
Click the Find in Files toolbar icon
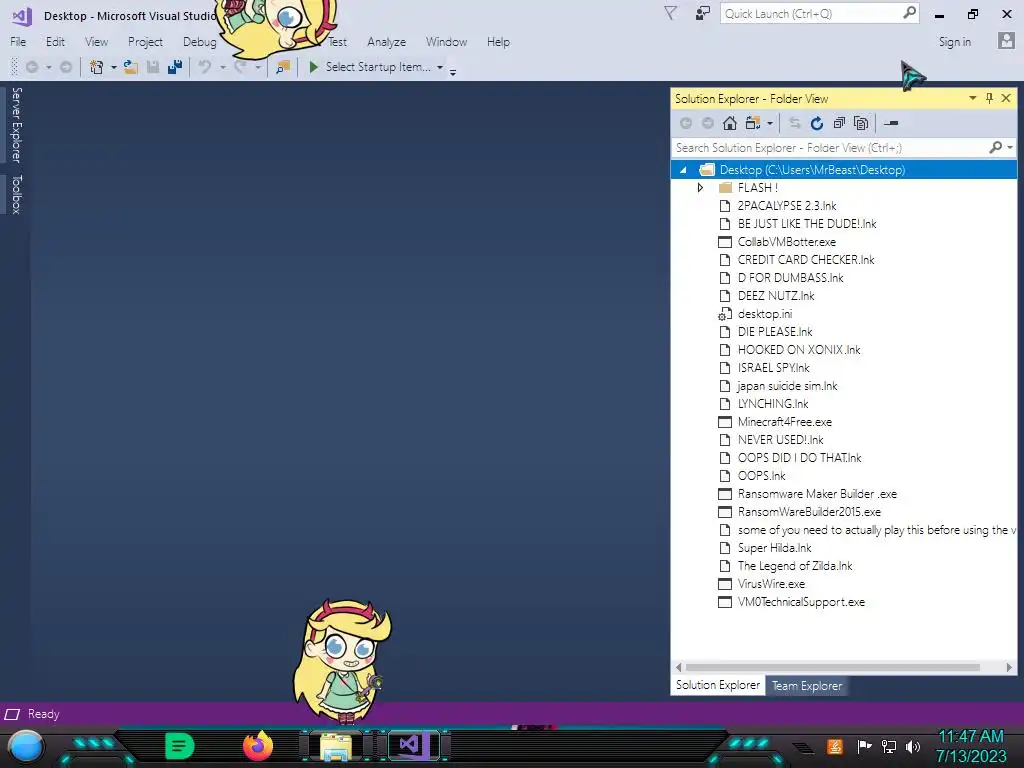pyautogui.click(x=283, y=67)
